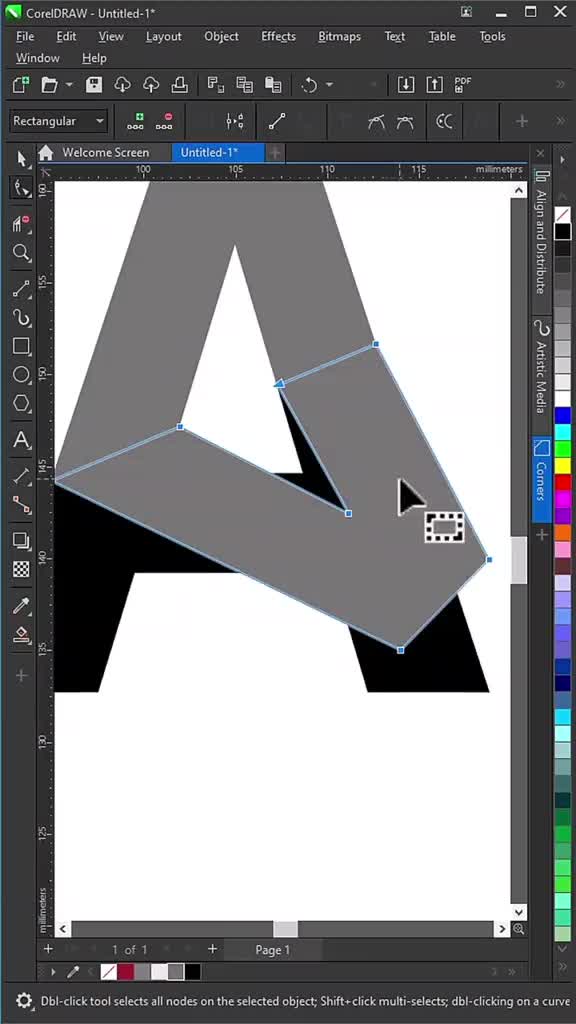Click the cloud upload icon
This screenshot has width=576, height=1024.
point(151,85)
